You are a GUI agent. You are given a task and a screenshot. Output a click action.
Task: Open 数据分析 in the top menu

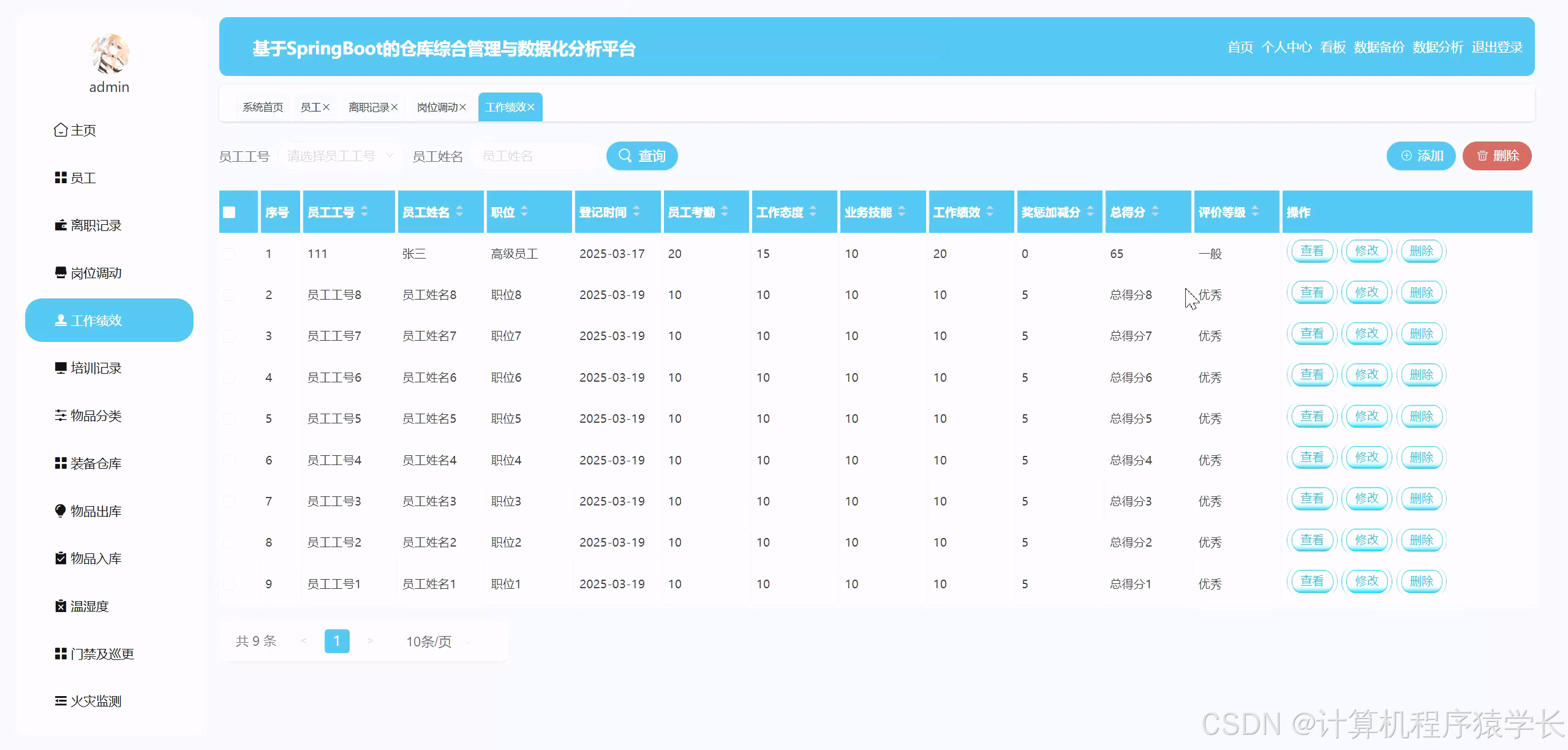[1438, 47]
